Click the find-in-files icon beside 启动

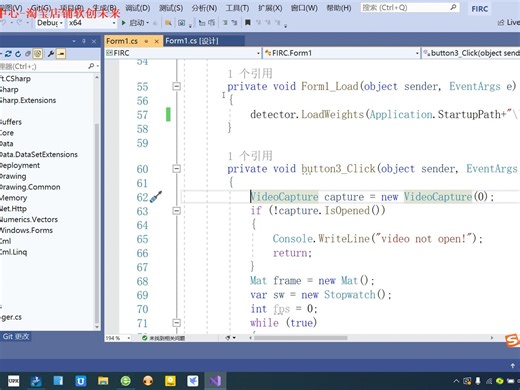tap(168, 23)
